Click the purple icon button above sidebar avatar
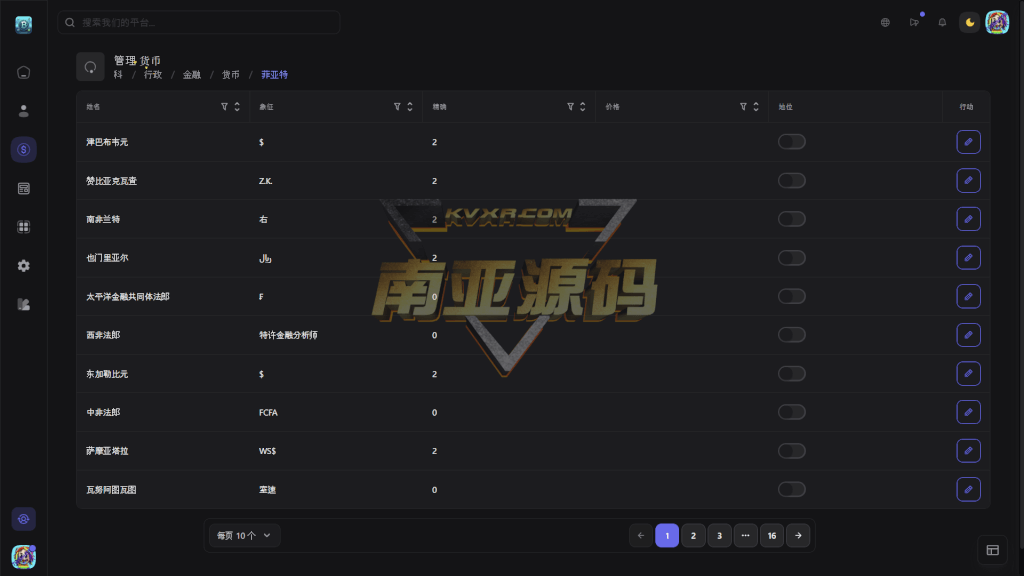Image resolution: width=1024 pixels, height=576 pixels. 24,519
